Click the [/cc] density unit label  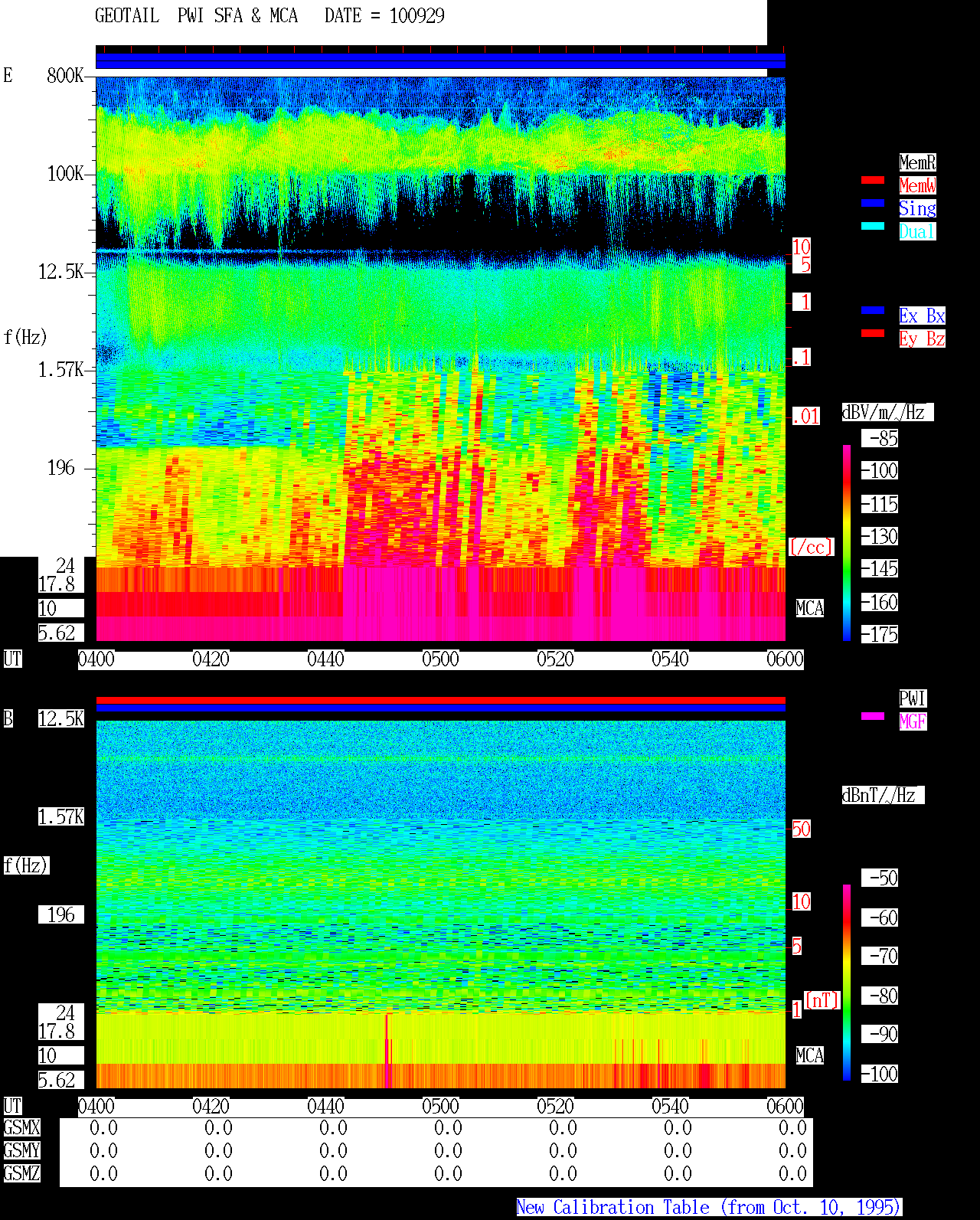pyautogui.click(x=811, y=547)
